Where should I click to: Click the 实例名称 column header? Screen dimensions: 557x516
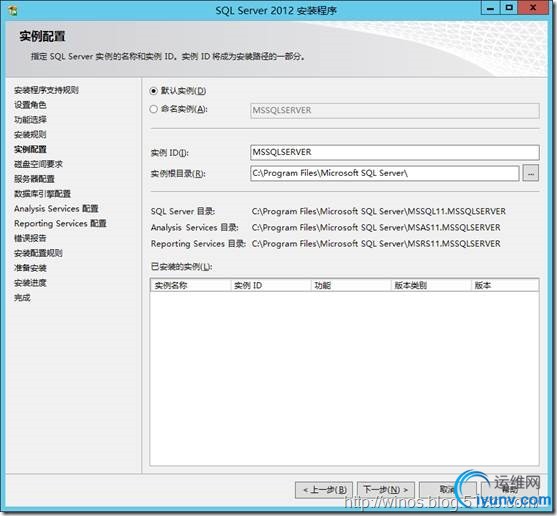click(191, 286)
